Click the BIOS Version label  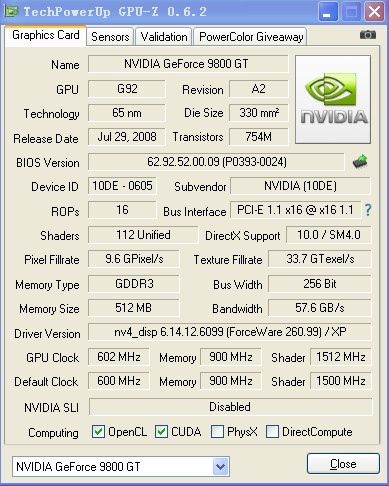(48, 163)
